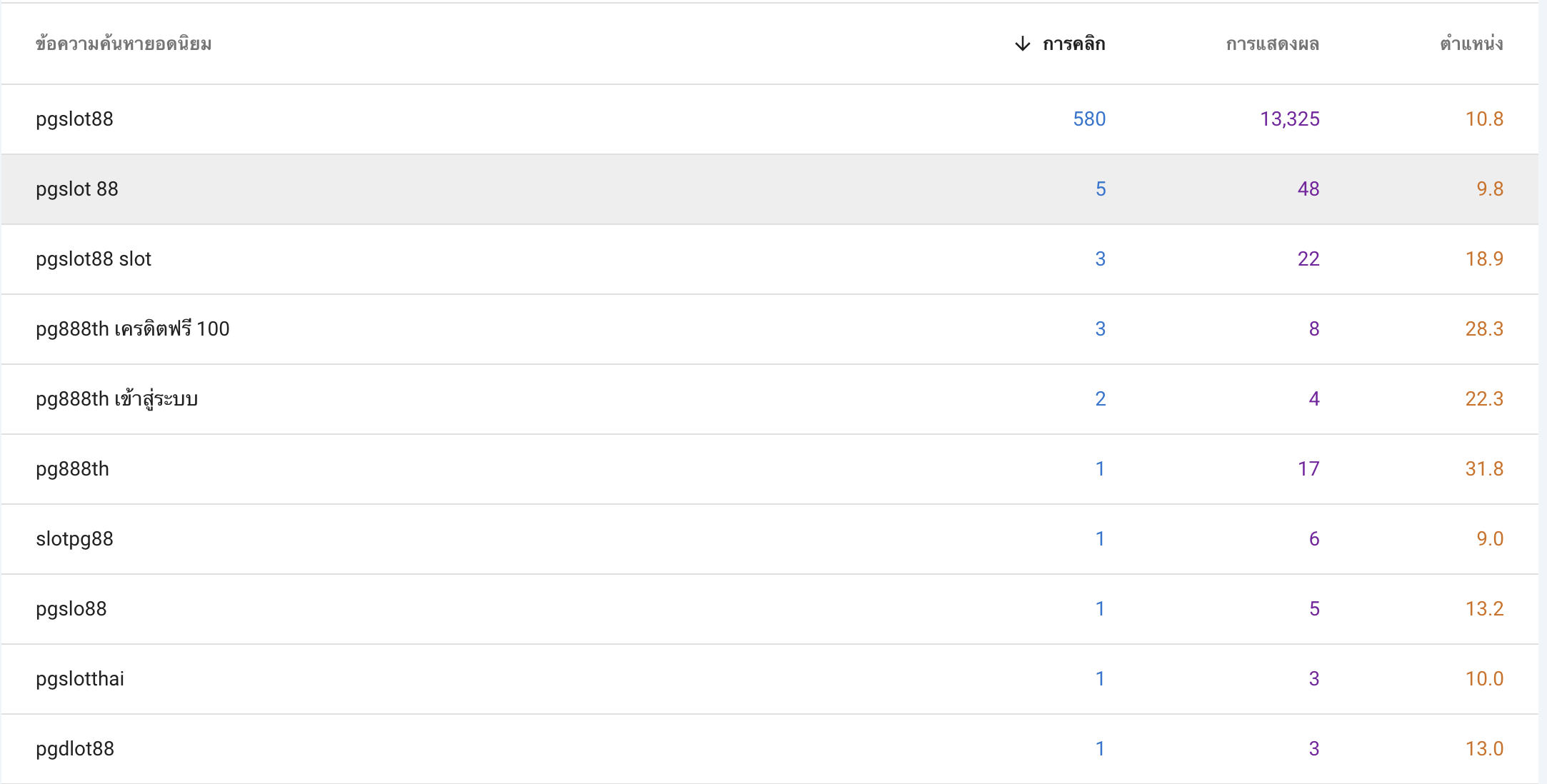Image resolution: width=1547 pixels, height=784 pixels.
Task: Select the pgslotthai query row
Action: [770, 679]
